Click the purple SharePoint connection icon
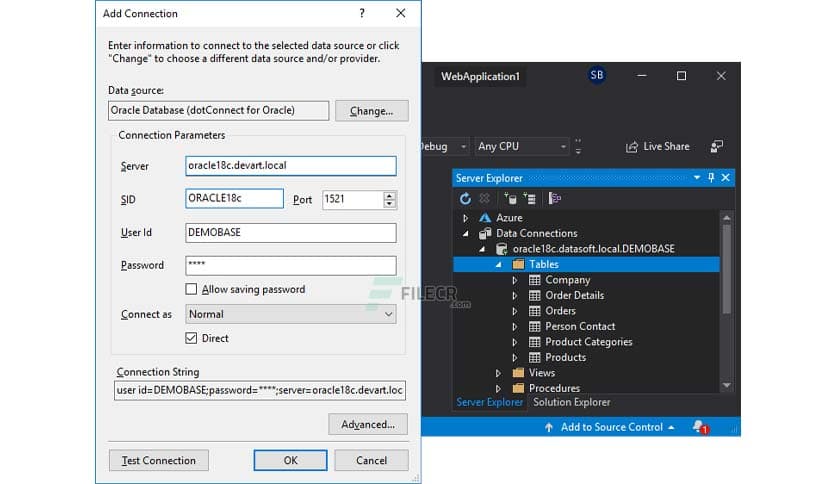The image size is (836, 484). point(554,199)
